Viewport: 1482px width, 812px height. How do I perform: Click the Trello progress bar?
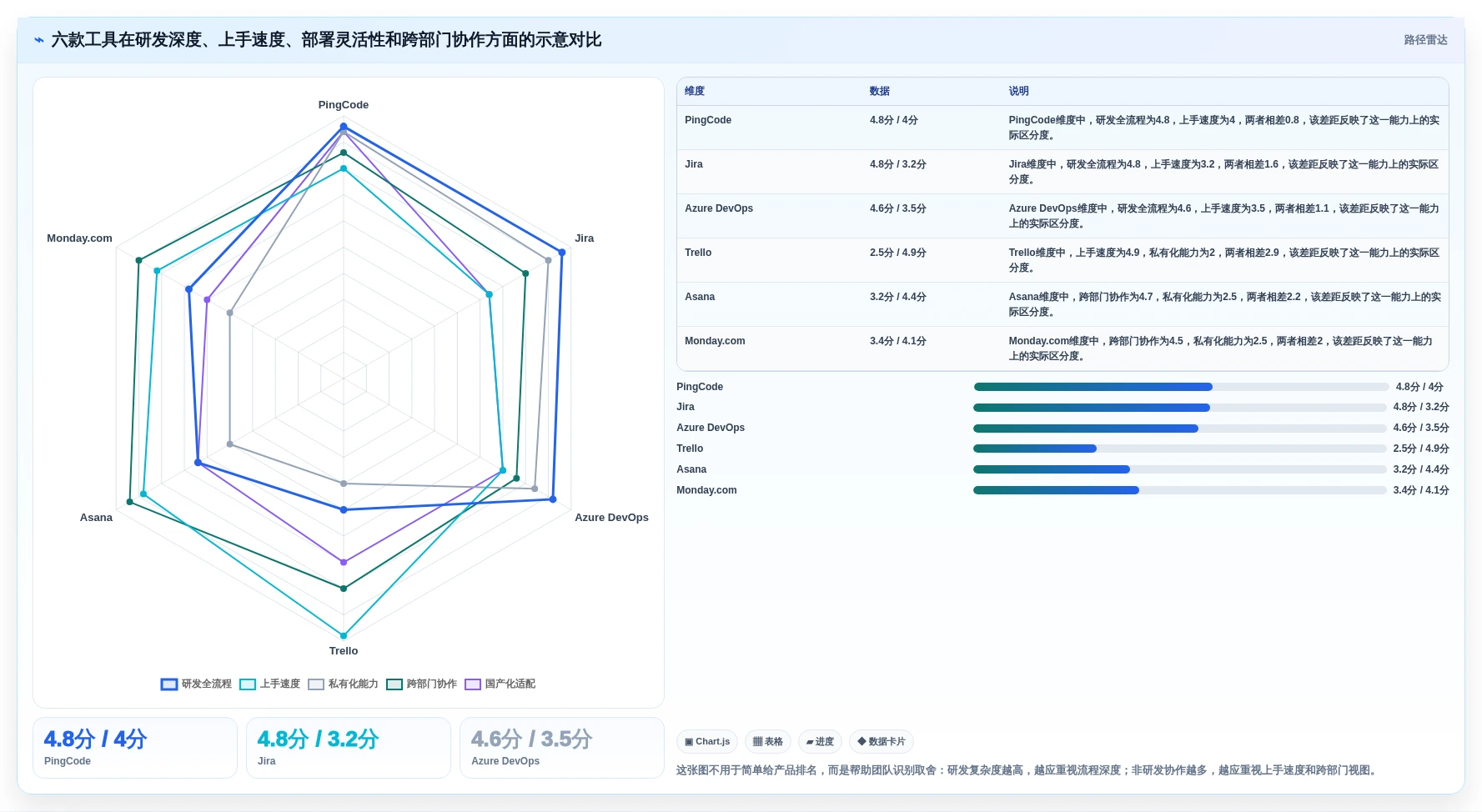[1179, 449]
